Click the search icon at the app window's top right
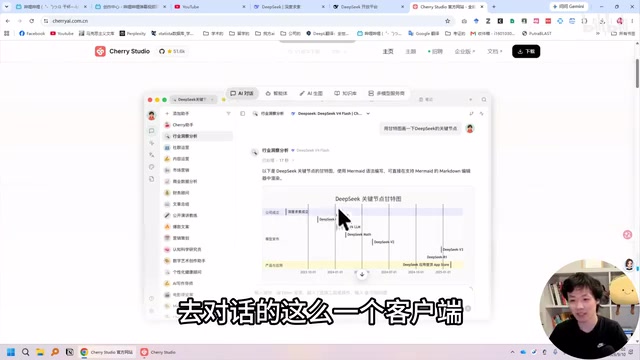640x360 pixels. coord(484,100)
